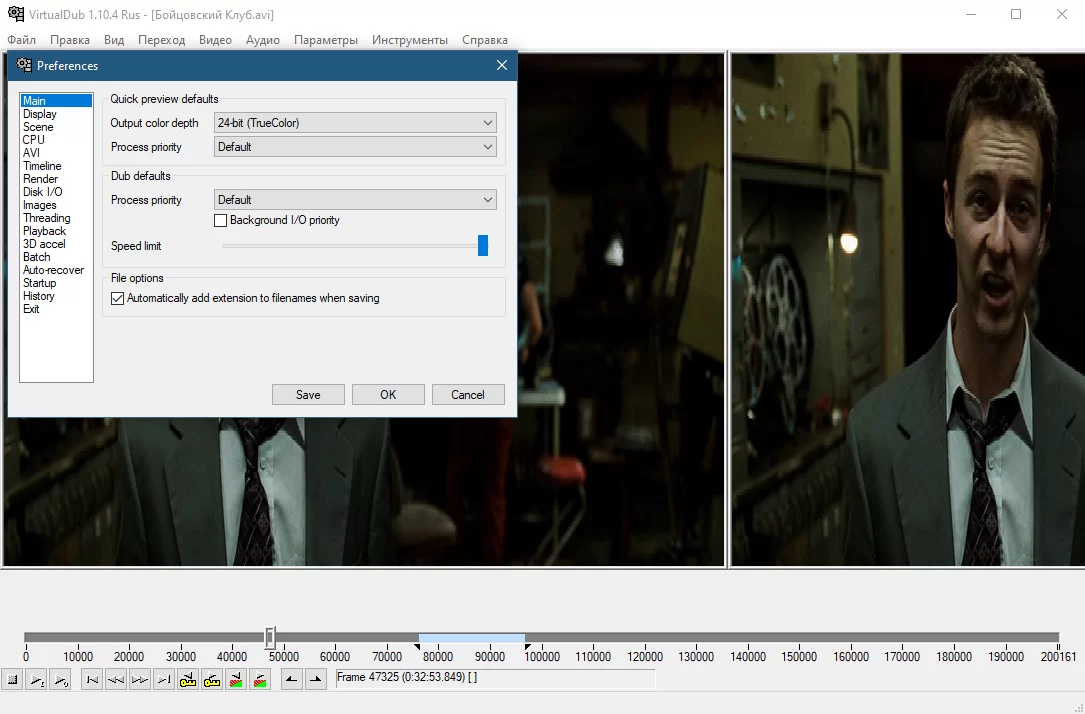Open the Справка menu
This screenshot has width=1085, height=714.
485,39
